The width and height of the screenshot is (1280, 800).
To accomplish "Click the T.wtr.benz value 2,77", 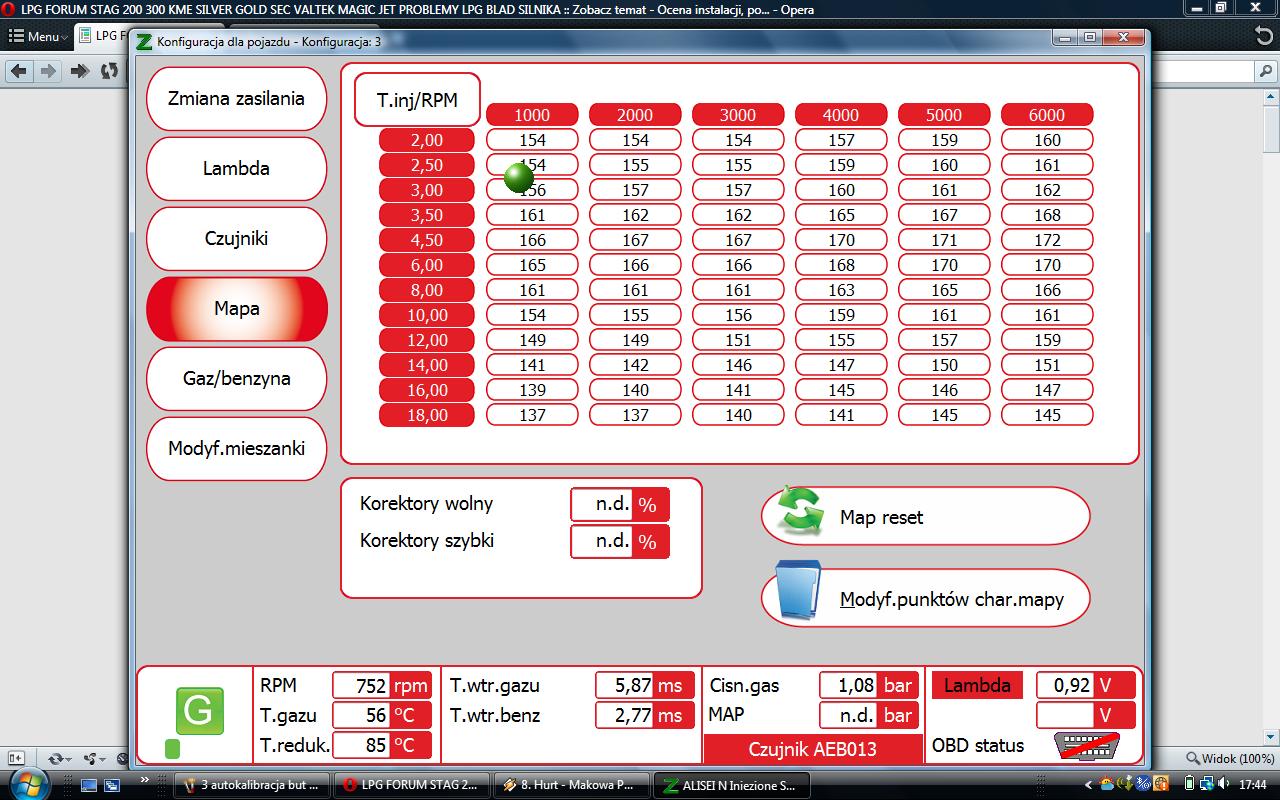I will point(625,715).
